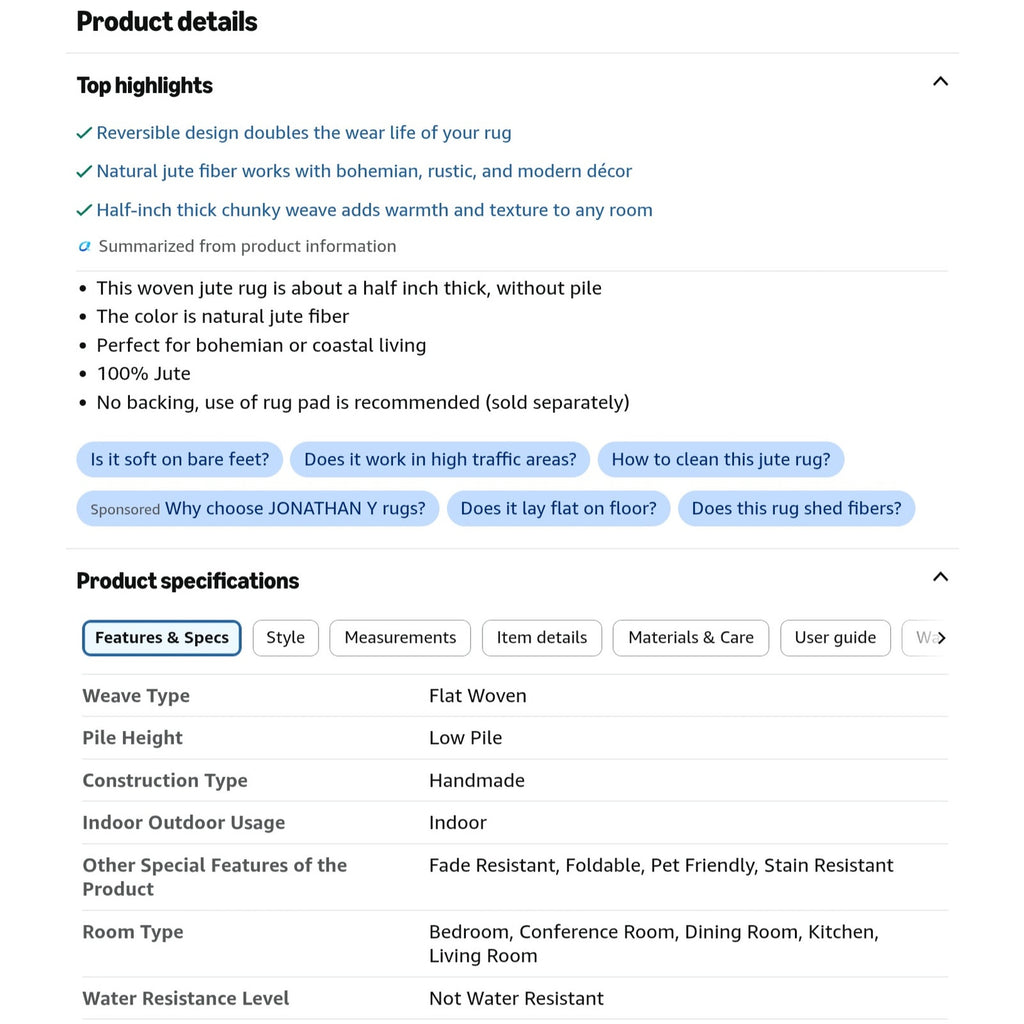Select the Features & Specs tab
The width and height of the screenshot is (1024, 1024).
(162, 637)
